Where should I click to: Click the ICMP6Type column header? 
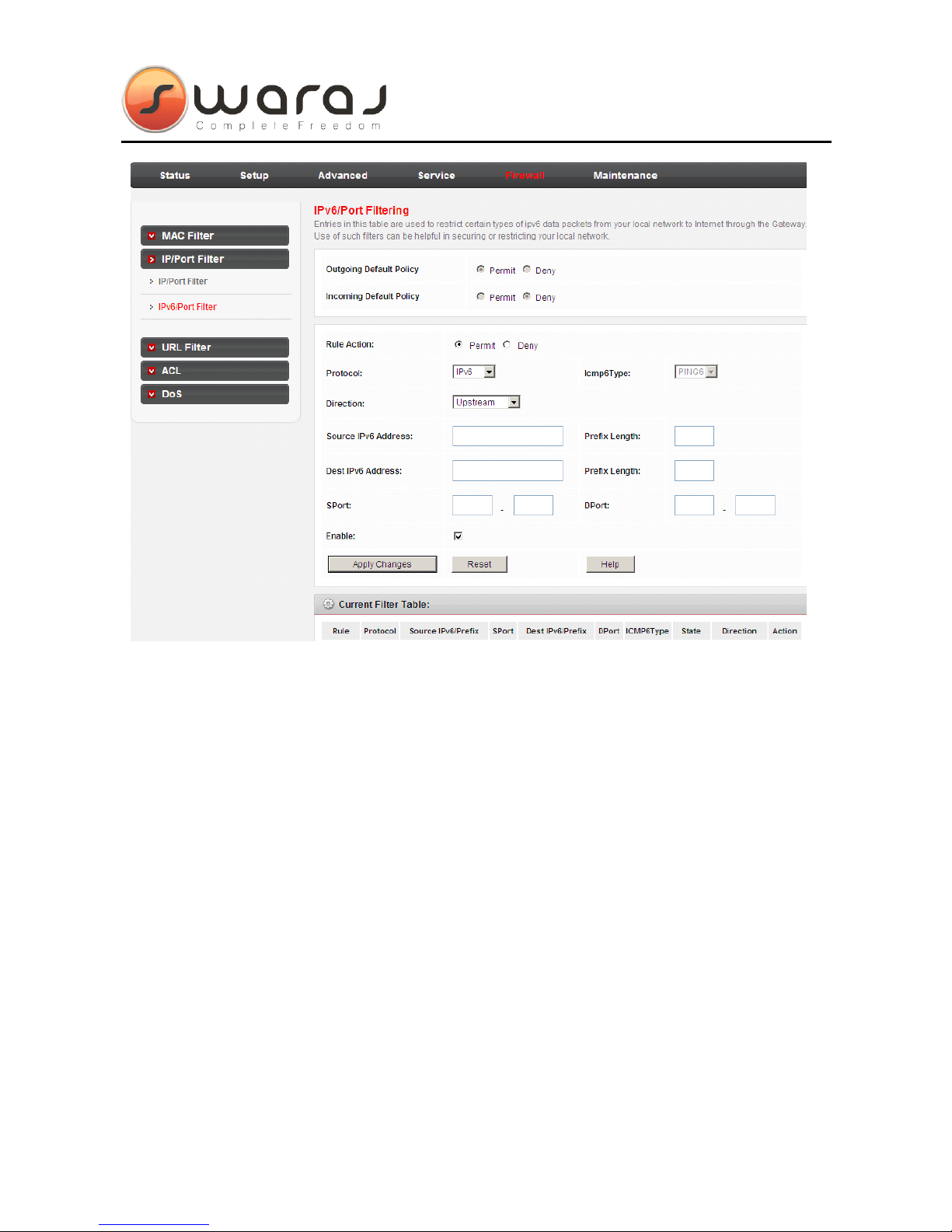[647, 631]
